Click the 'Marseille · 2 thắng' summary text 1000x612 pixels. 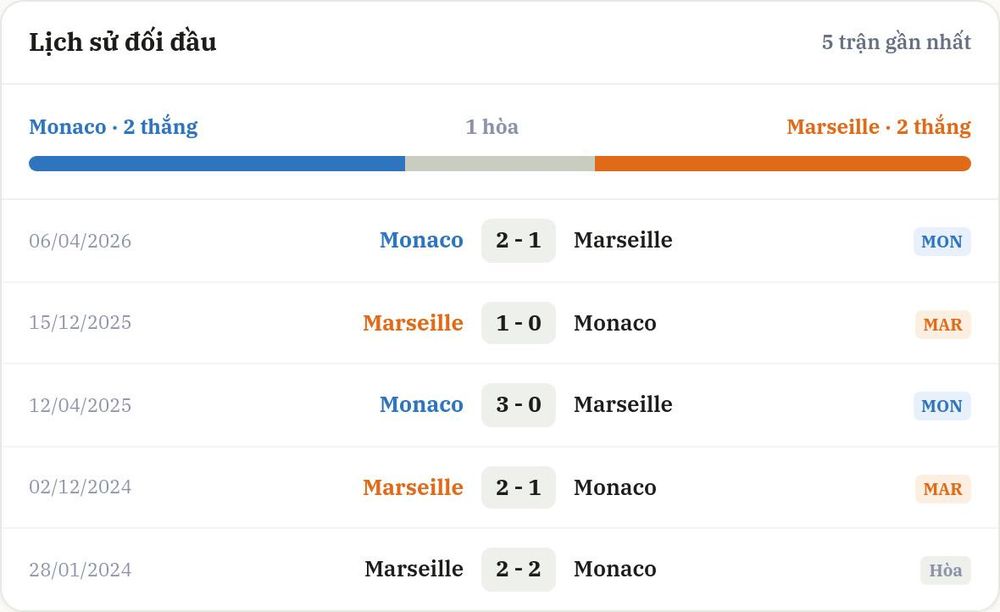pyautogui.click(x=879, y=127)
